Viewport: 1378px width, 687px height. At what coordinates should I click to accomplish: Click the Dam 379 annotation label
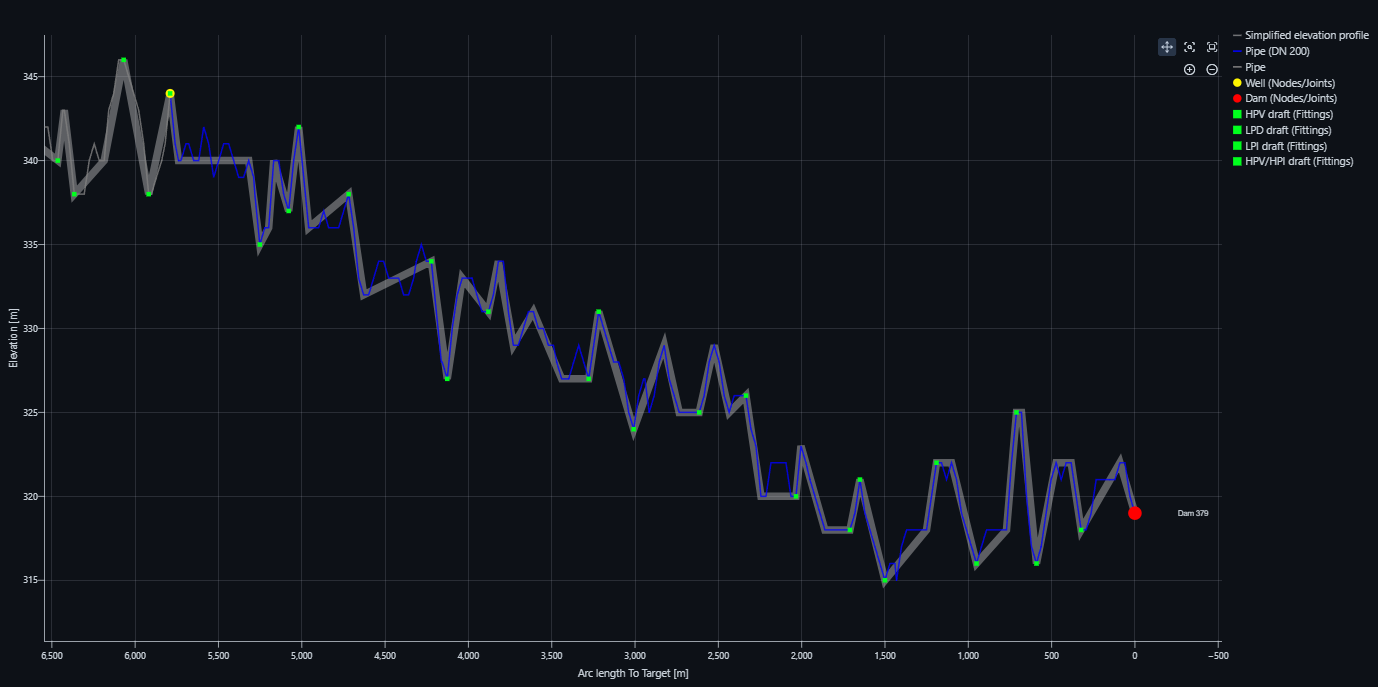coord(1192,513)
